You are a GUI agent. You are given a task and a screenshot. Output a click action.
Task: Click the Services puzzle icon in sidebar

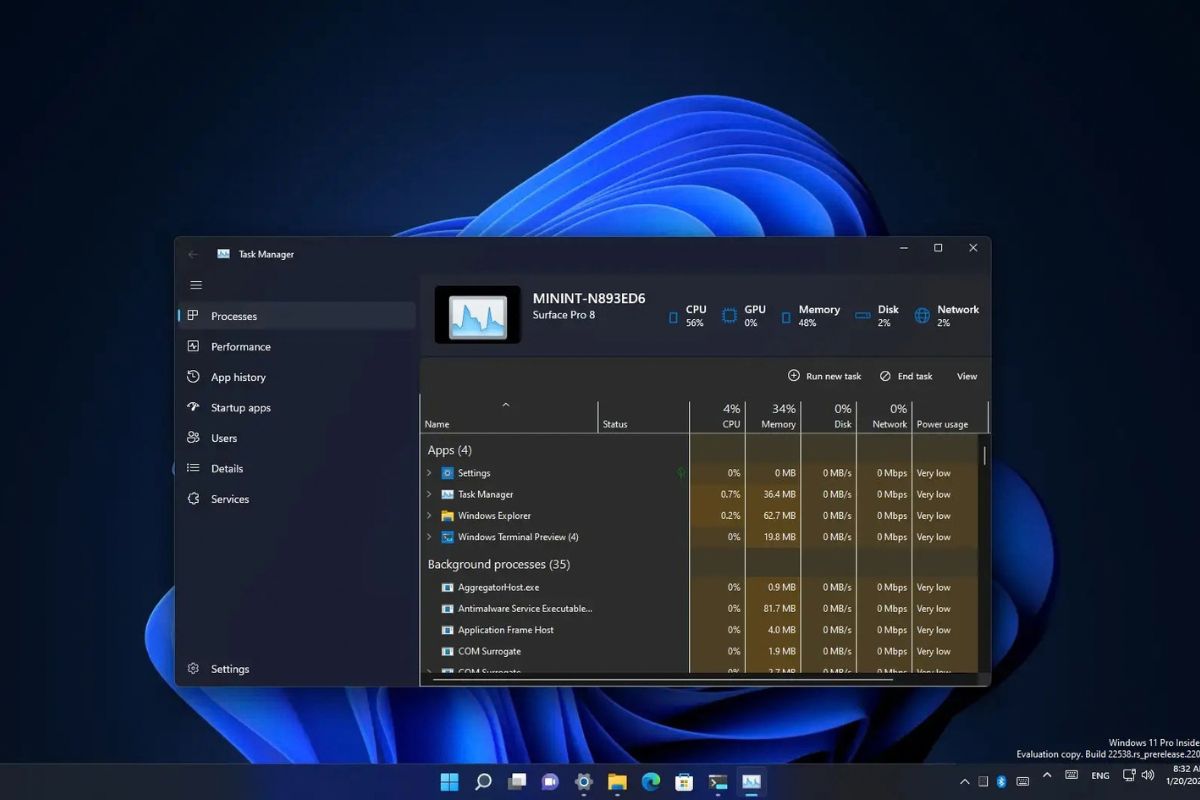click(x=193, y=498)
